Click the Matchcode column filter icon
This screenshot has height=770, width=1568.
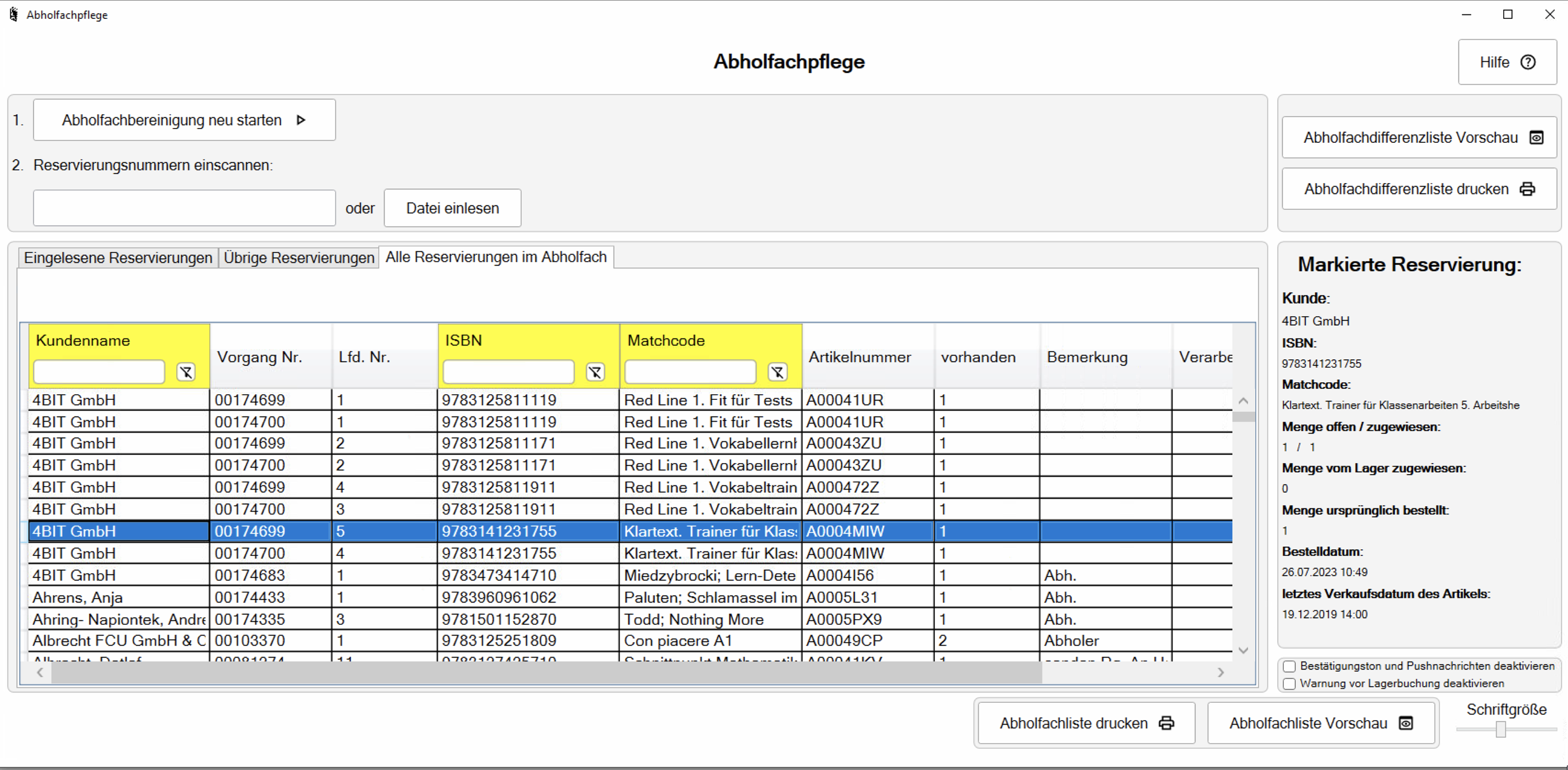pyautogui.click(x=777, y=372)
